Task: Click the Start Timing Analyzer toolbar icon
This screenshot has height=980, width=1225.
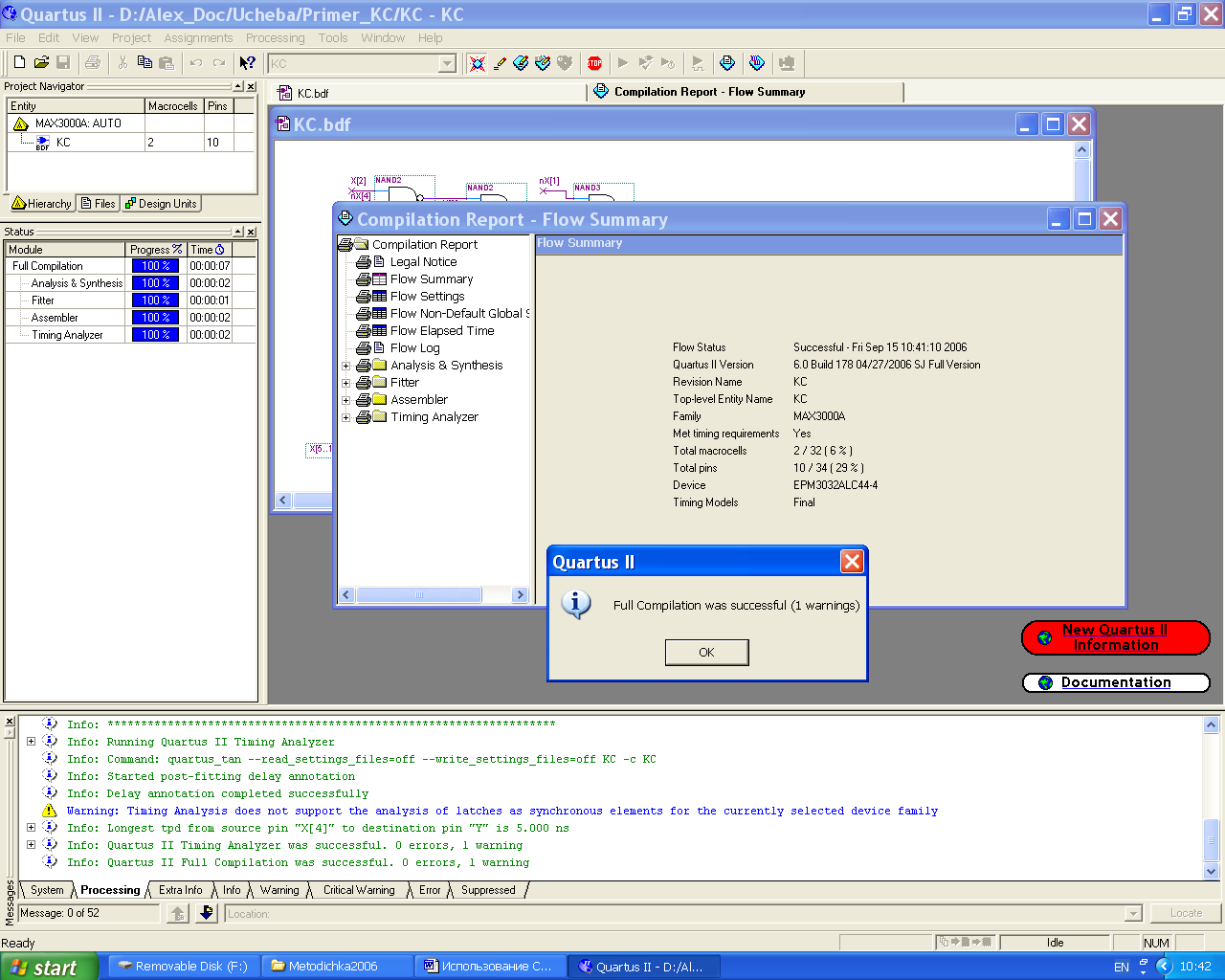Action: point(668,63)
